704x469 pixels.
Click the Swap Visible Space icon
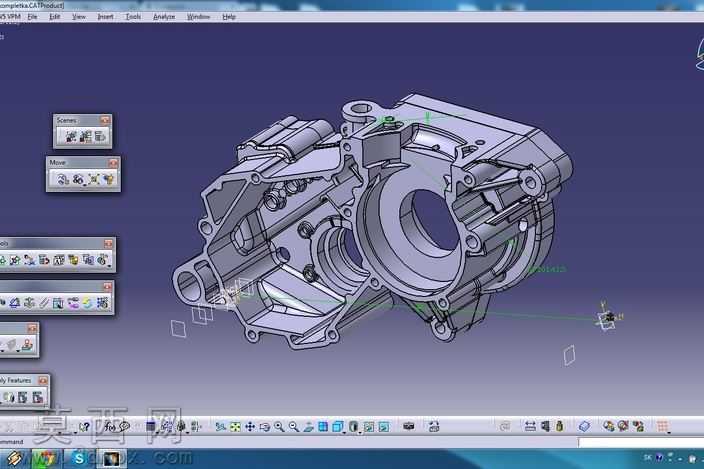(x=384, y=427)
